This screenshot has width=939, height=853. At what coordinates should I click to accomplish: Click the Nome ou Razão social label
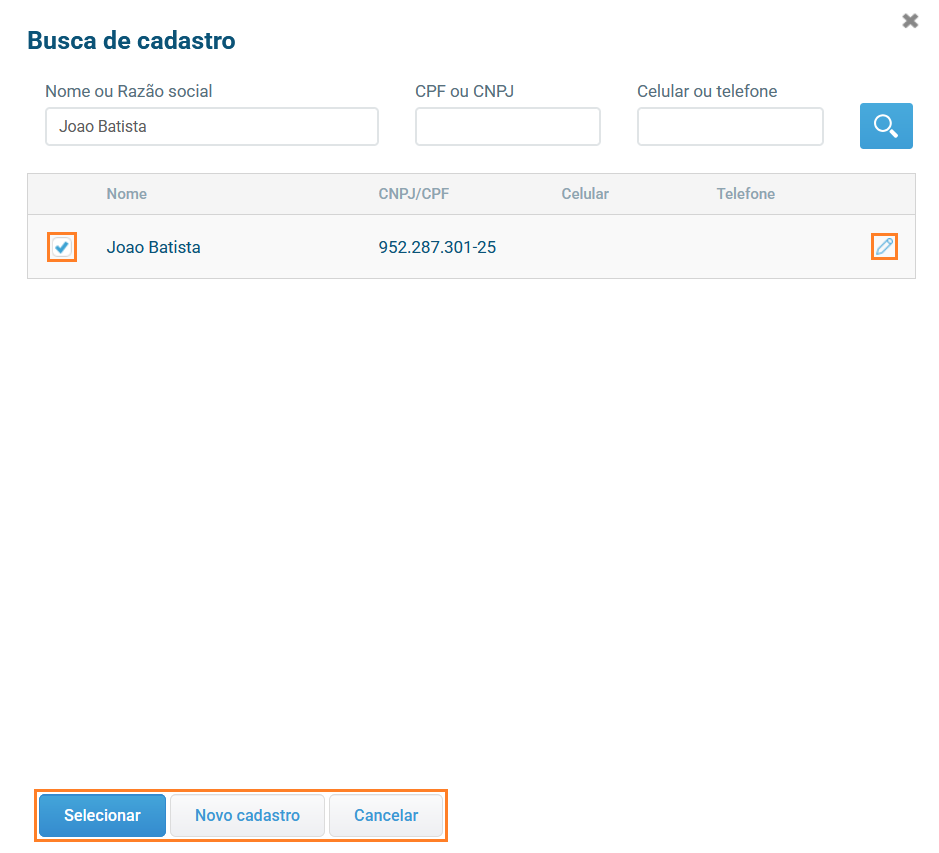[129, 91]
